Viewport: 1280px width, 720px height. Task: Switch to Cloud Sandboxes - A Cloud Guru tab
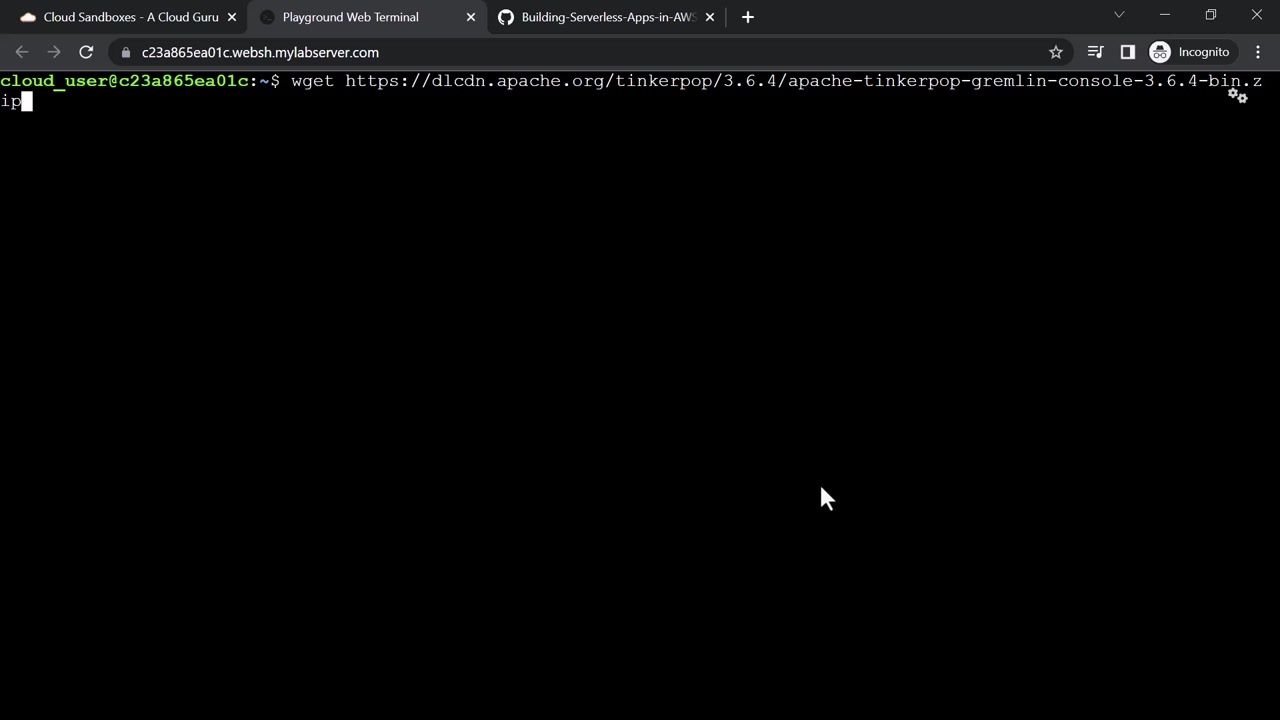click(x=124, y=17)
